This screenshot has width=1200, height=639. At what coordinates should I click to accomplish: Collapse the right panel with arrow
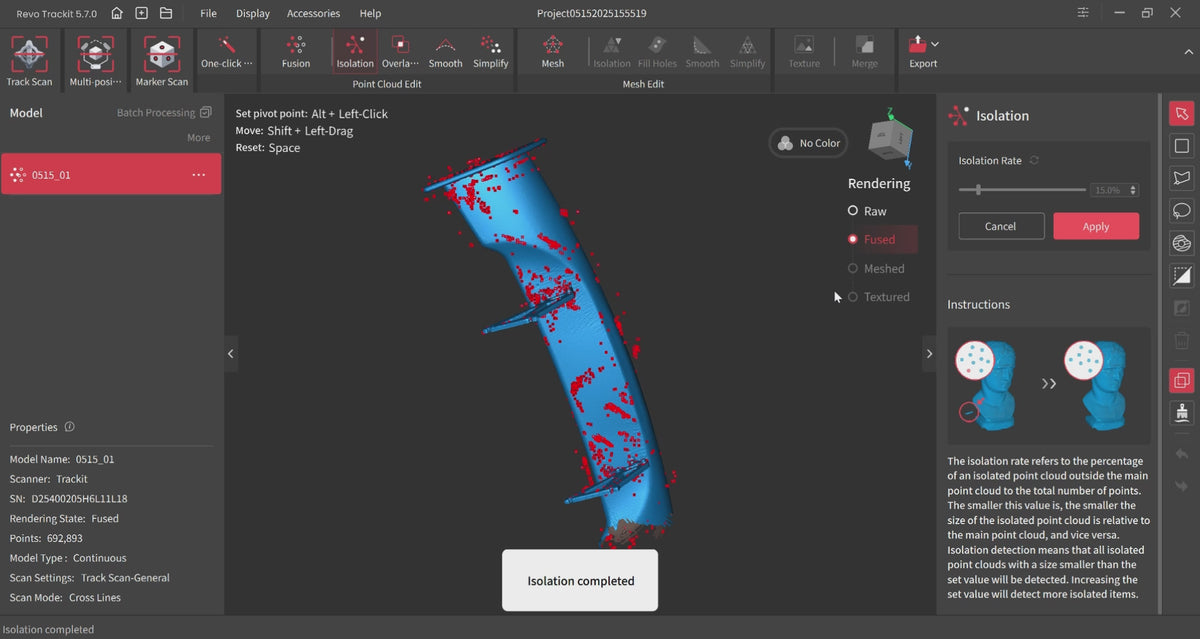click(929, 354)
